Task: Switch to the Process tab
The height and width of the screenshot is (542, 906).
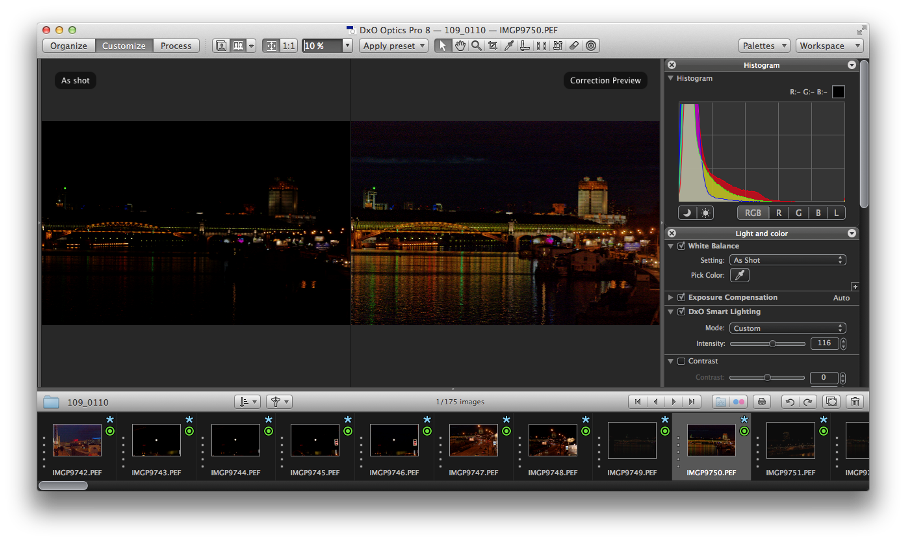Action: tap(176, 46)
